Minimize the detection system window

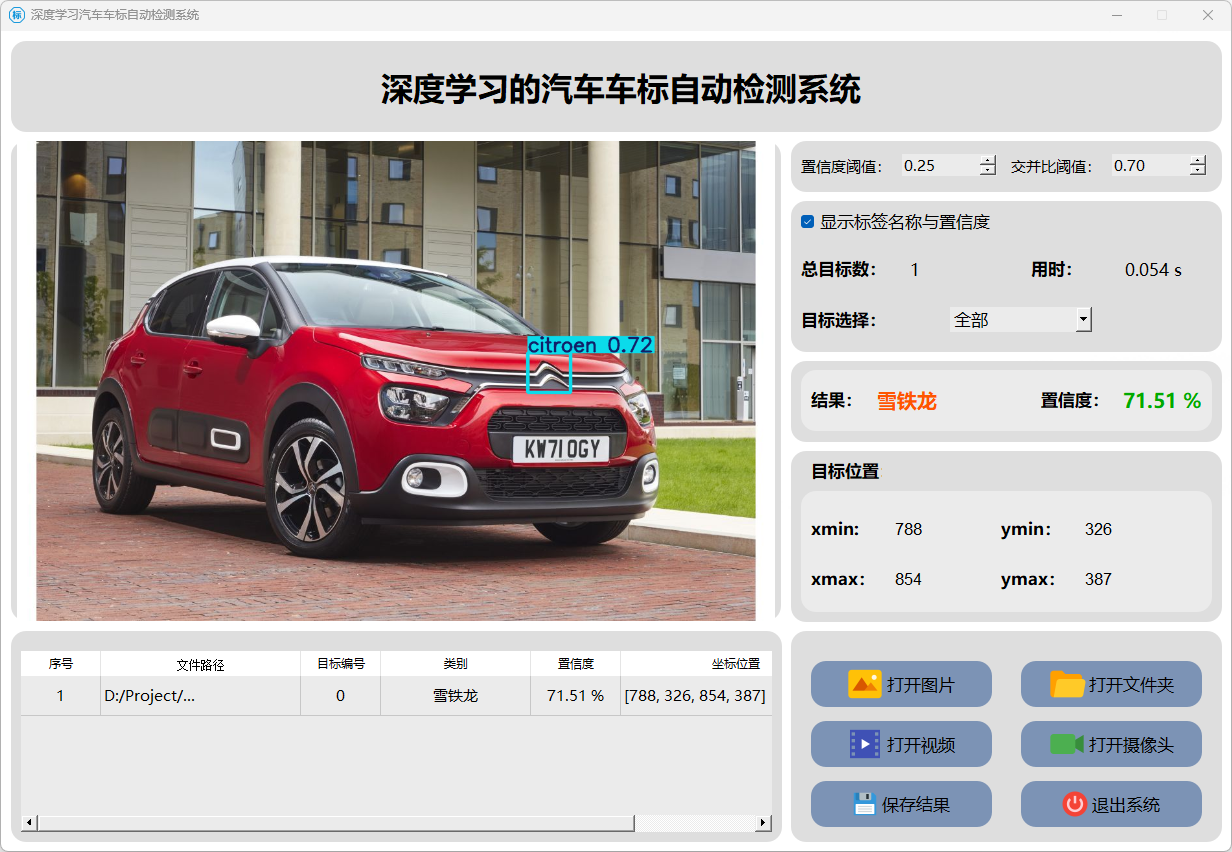pos(1116,15)
